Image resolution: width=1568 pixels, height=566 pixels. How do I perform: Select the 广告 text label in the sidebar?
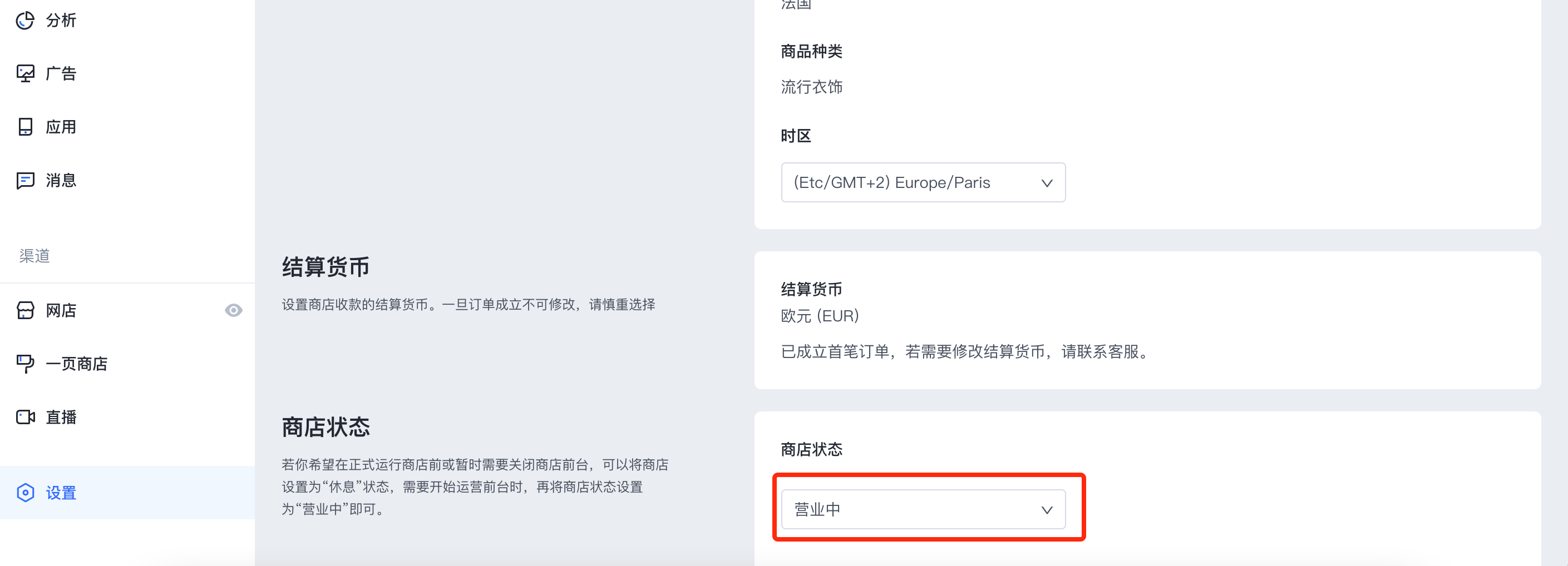[x=61, y=73]
